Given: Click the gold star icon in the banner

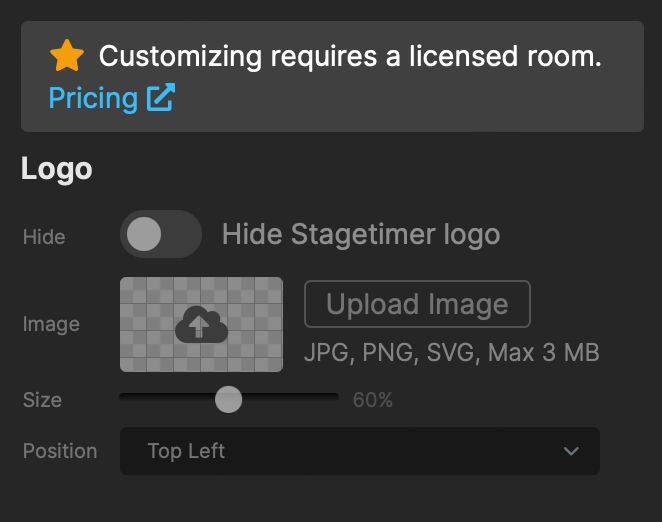Looking at the screenshot, I should (x=67, y=57).
